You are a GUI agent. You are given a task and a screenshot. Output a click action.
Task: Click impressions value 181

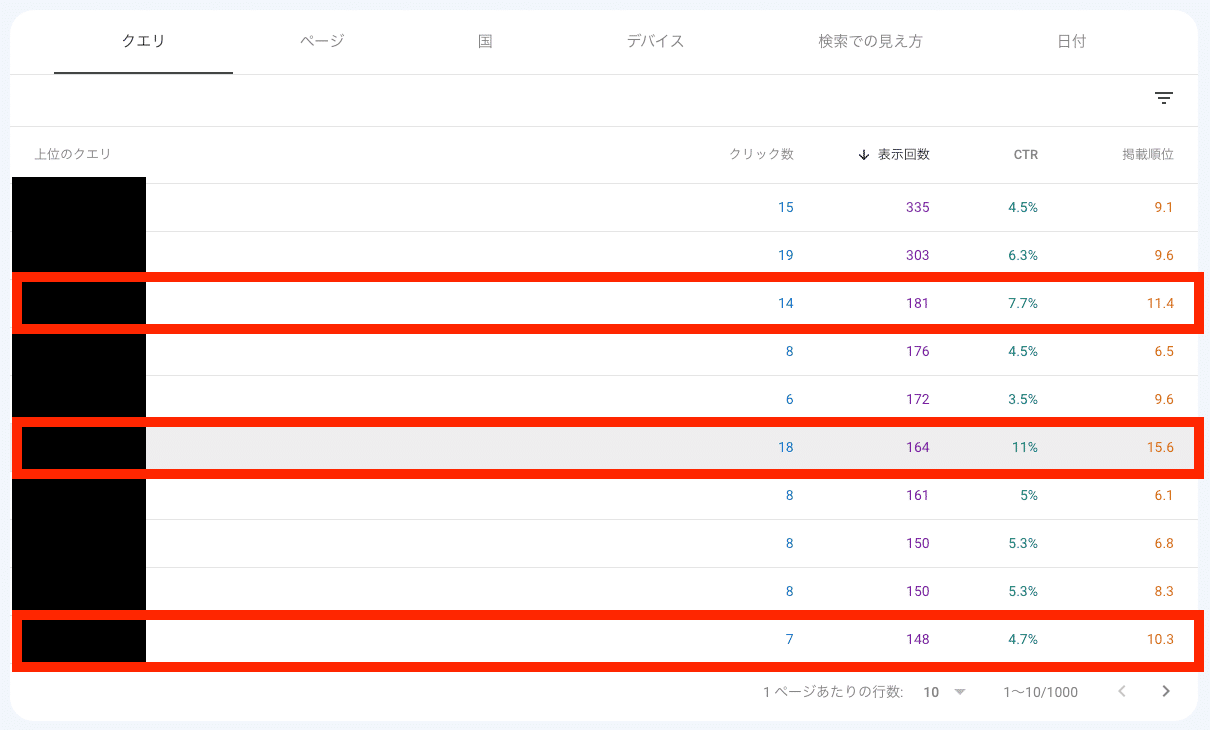tap(918, 303)
